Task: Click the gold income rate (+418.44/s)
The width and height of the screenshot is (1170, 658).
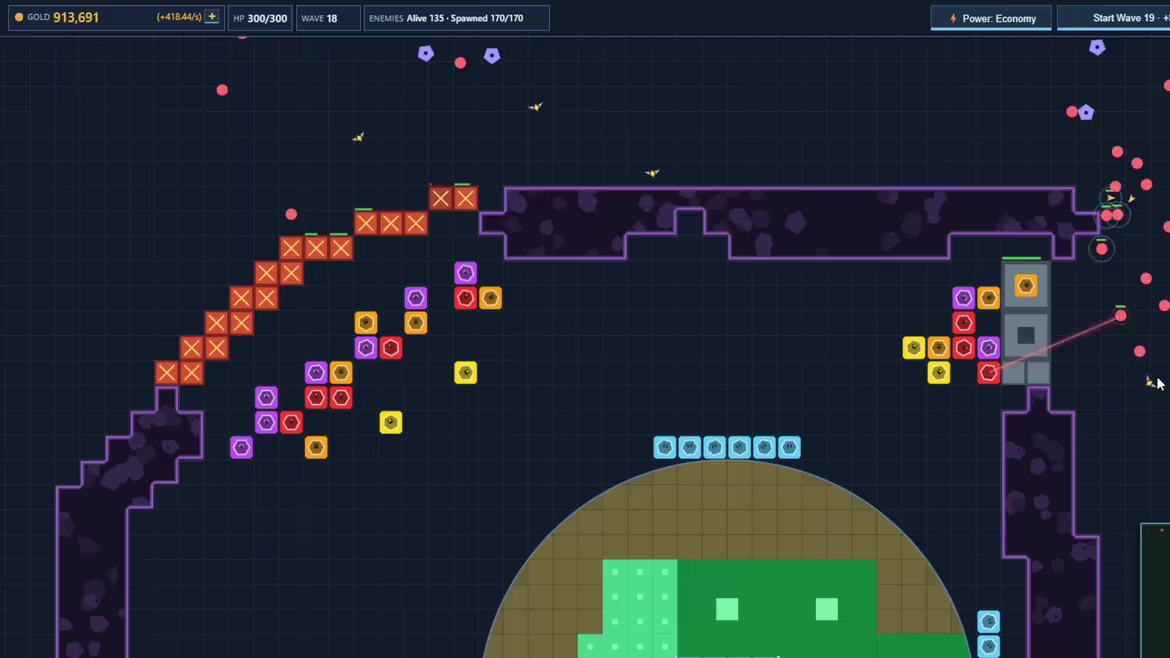Action: pos(179,17)
